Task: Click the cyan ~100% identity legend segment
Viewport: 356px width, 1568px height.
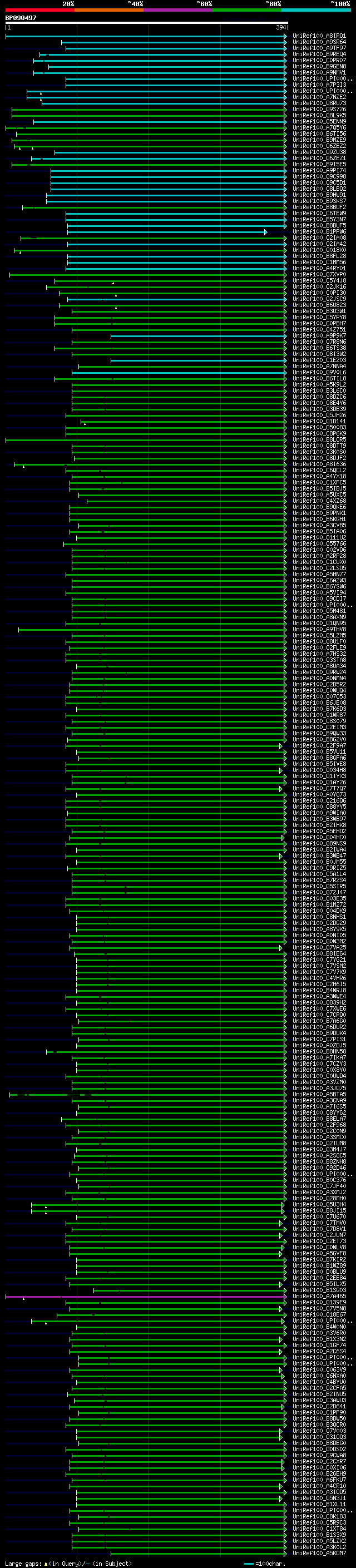Action: tap(317, 10)
